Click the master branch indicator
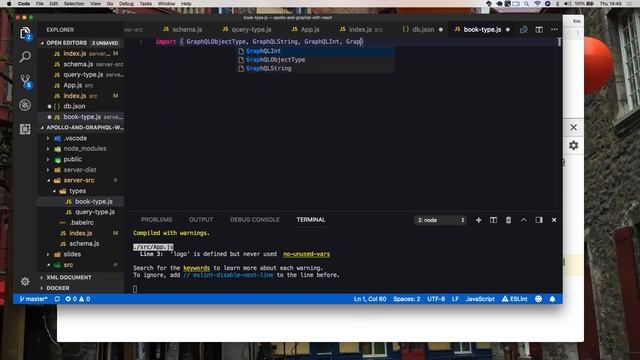Viewport: 640px width, 360px height. coord(33,299)
